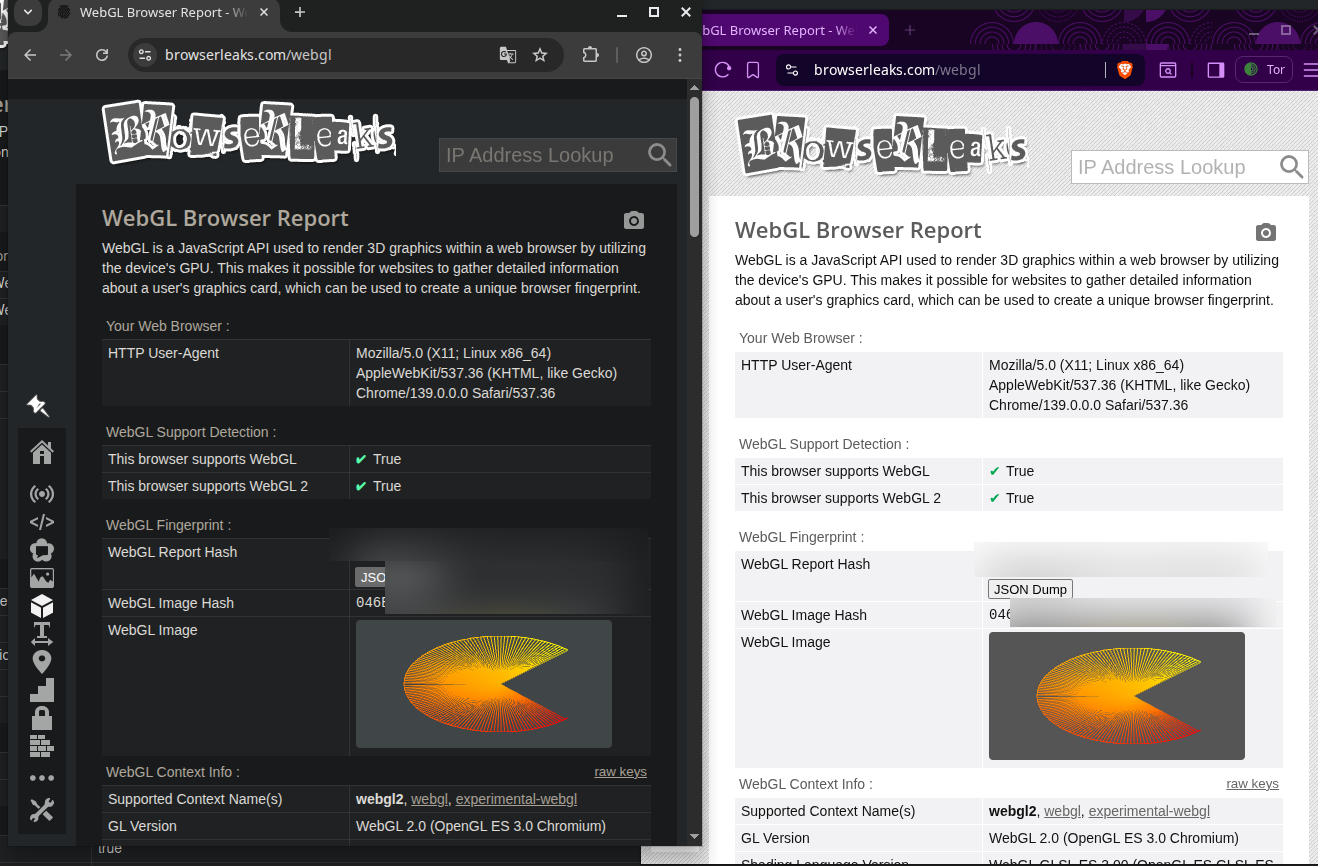Open the three-dots more icon in sidebar
Screen dimensions: 1318x866
(x=42, y=778)
